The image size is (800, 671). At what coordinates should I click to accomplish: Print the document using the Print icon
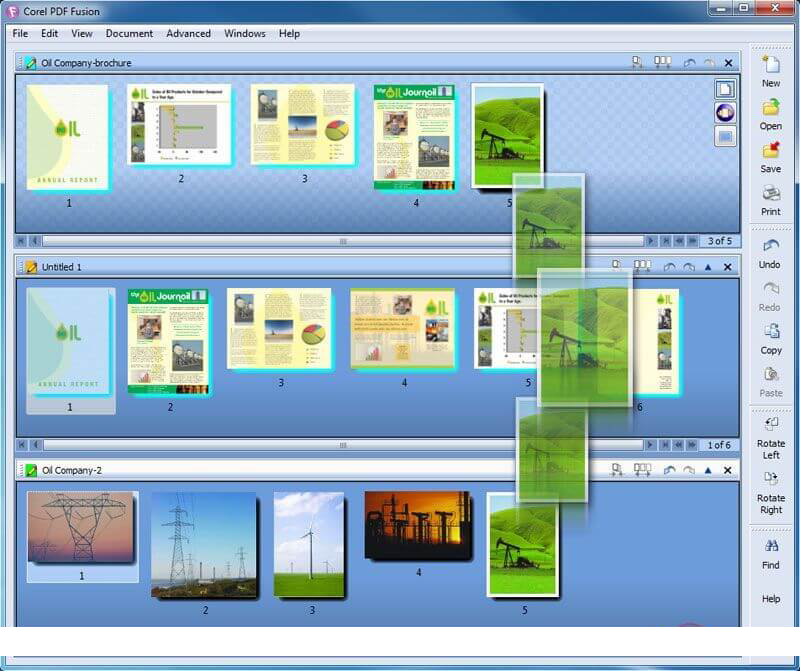point(770,195)
